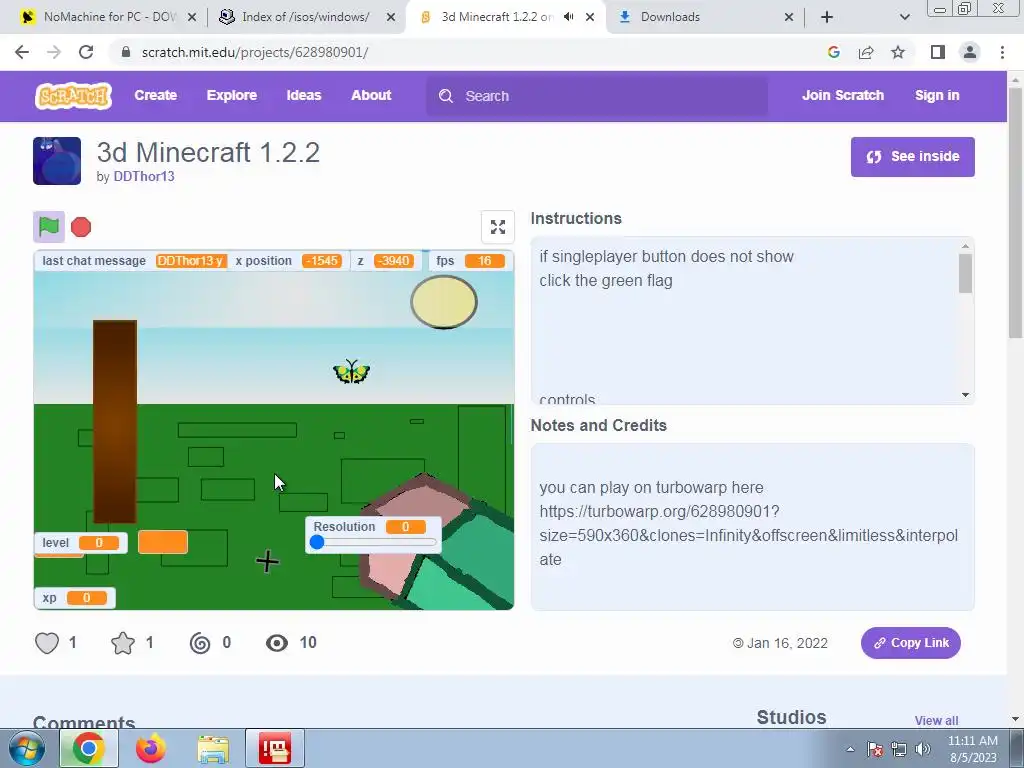Go forward in browser history

point(54,52)
